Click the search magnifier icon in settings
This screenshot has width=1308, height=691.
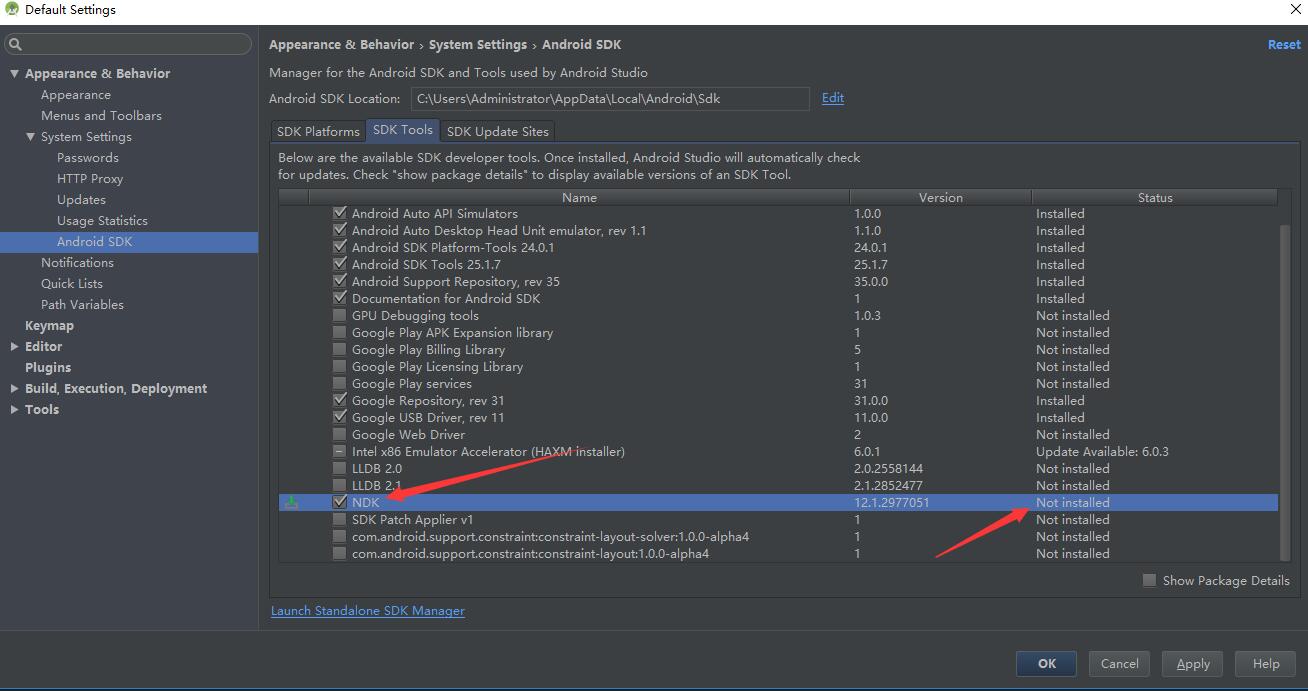(15, 44)
